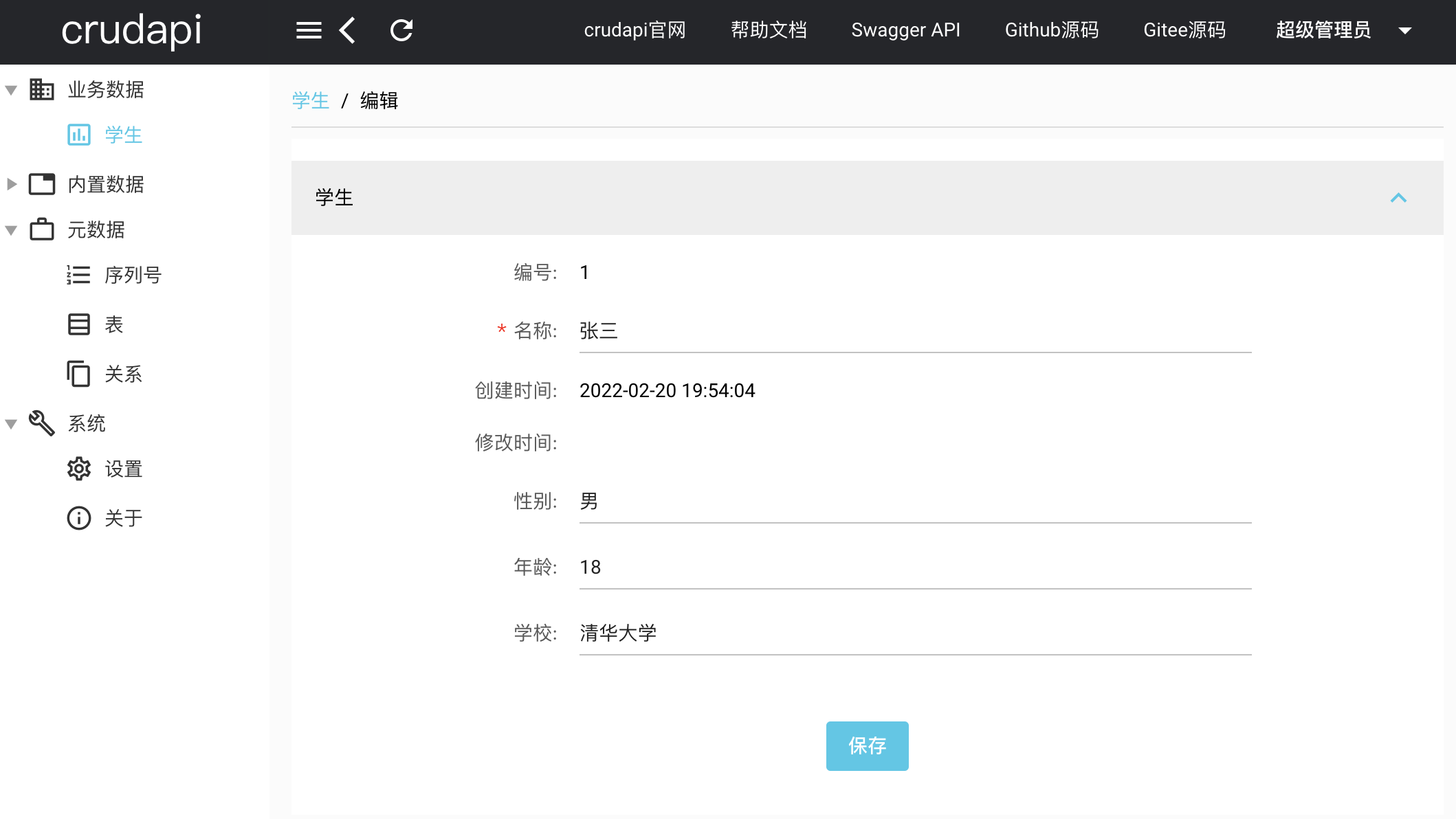Collapse the 系统 tree group
Image resolution: width=1456 pixels, height=819 pixels.
[x=11, y=424]
